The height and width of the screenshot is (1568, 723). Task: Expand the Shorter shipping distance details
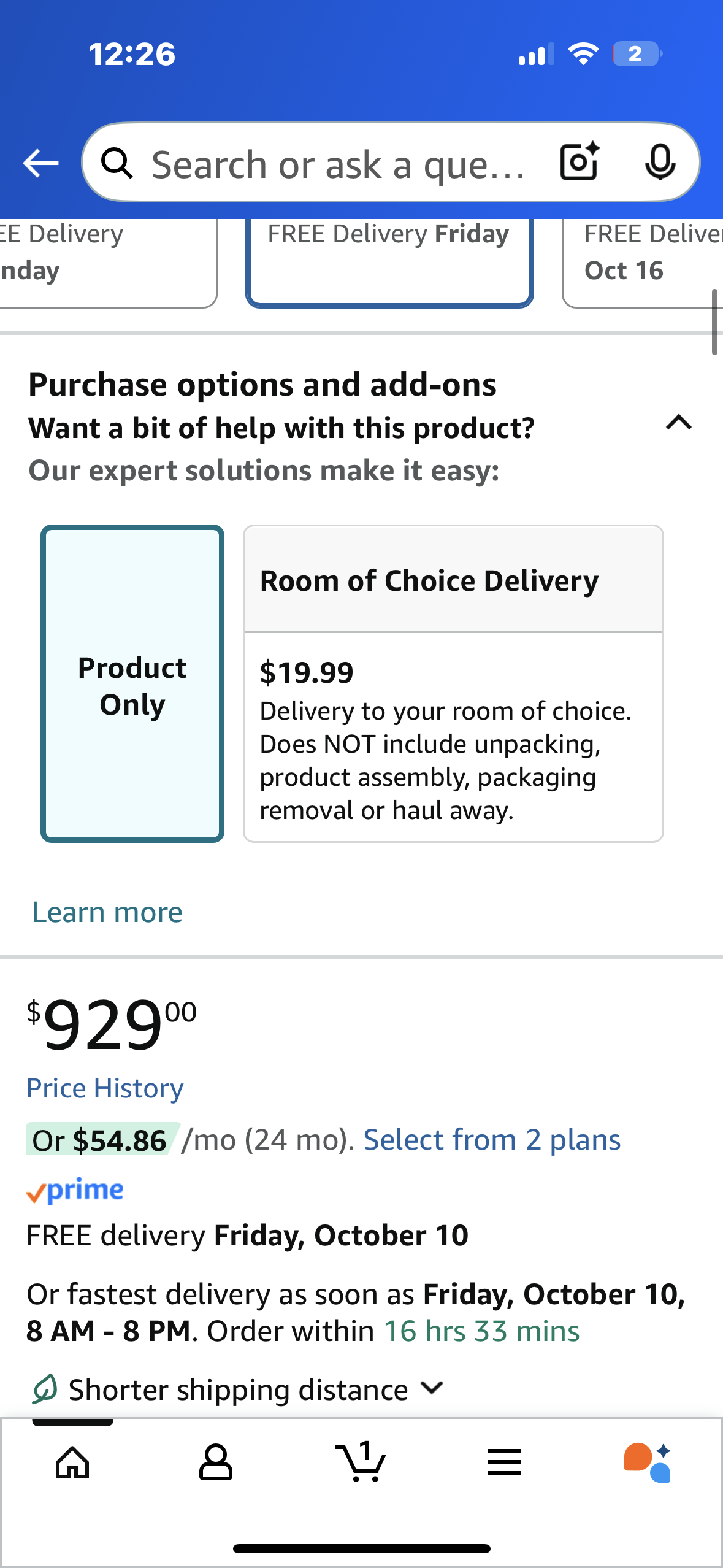(432, 1388)
